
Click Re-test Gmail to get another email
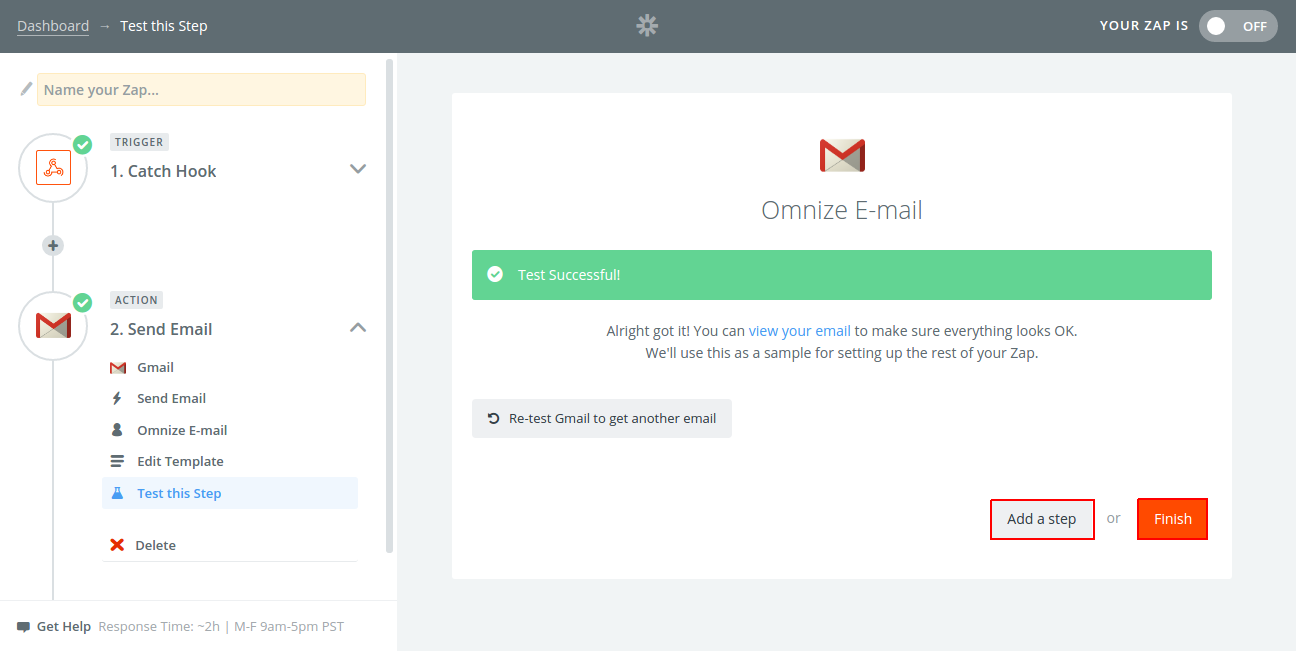coord(602,419)
